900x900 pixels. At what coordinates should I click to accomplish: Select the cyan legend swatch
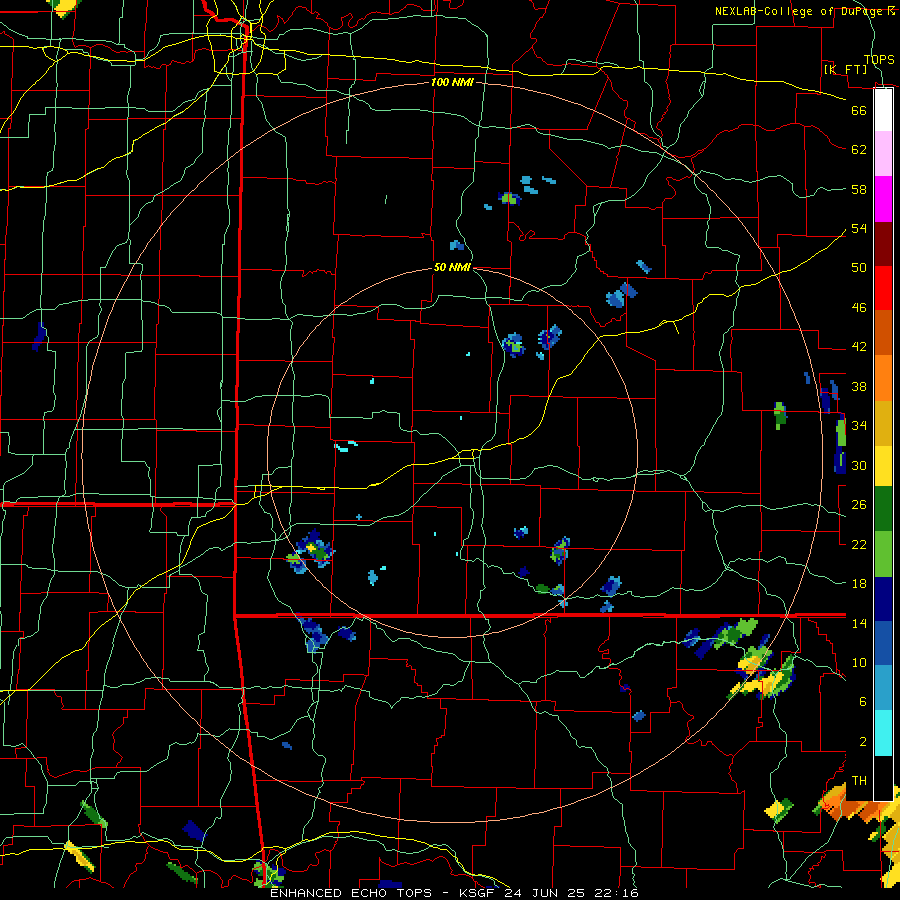point(883,733)
